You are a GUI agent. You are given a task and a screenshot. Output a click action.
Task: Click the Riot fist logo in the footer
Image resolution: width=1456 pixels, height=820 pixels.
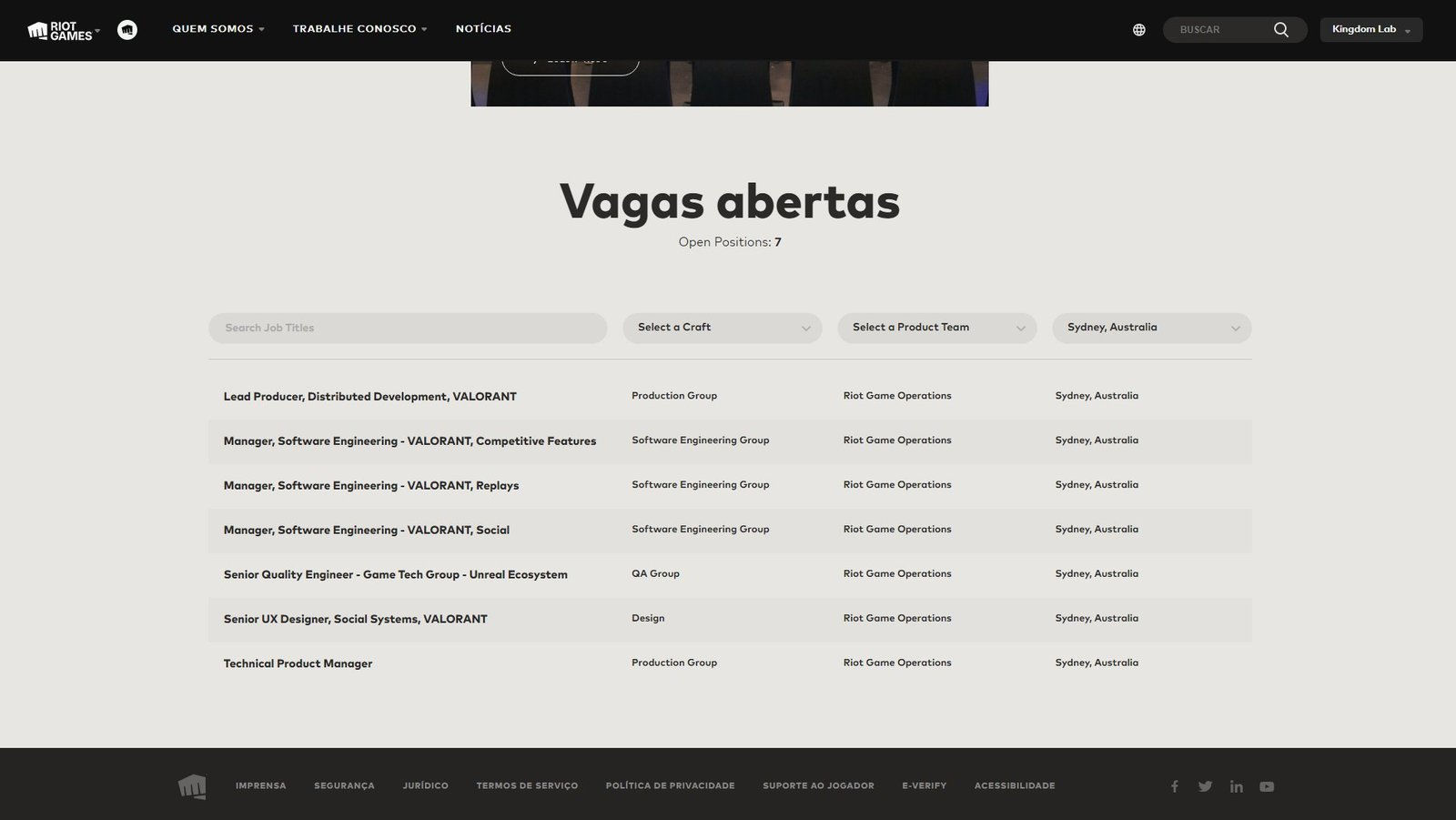192,786
